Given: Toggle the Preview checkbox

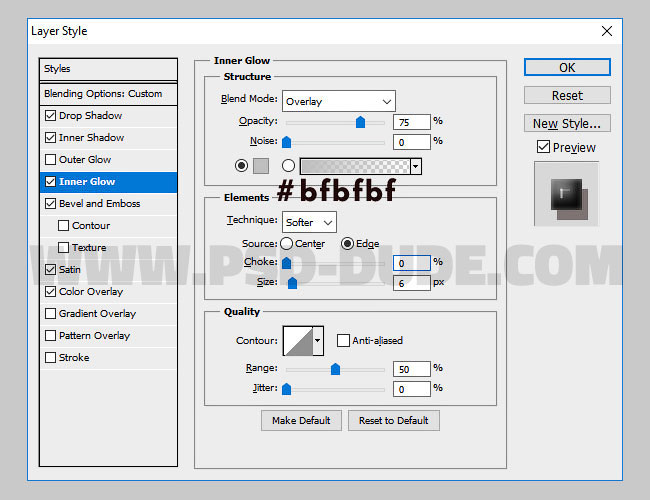Looking at the screenshot, I should [543, 146].
